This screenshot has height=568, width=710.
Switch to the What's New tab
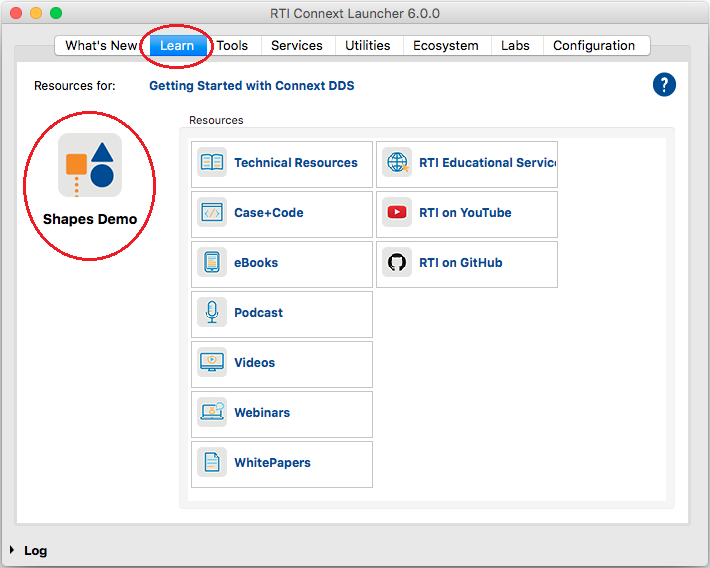point(100,45)
